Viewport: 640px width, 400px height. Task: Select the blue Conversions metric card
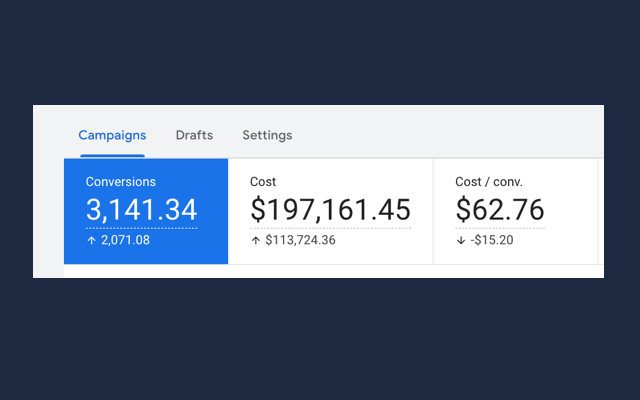click(x=146, y=211)
